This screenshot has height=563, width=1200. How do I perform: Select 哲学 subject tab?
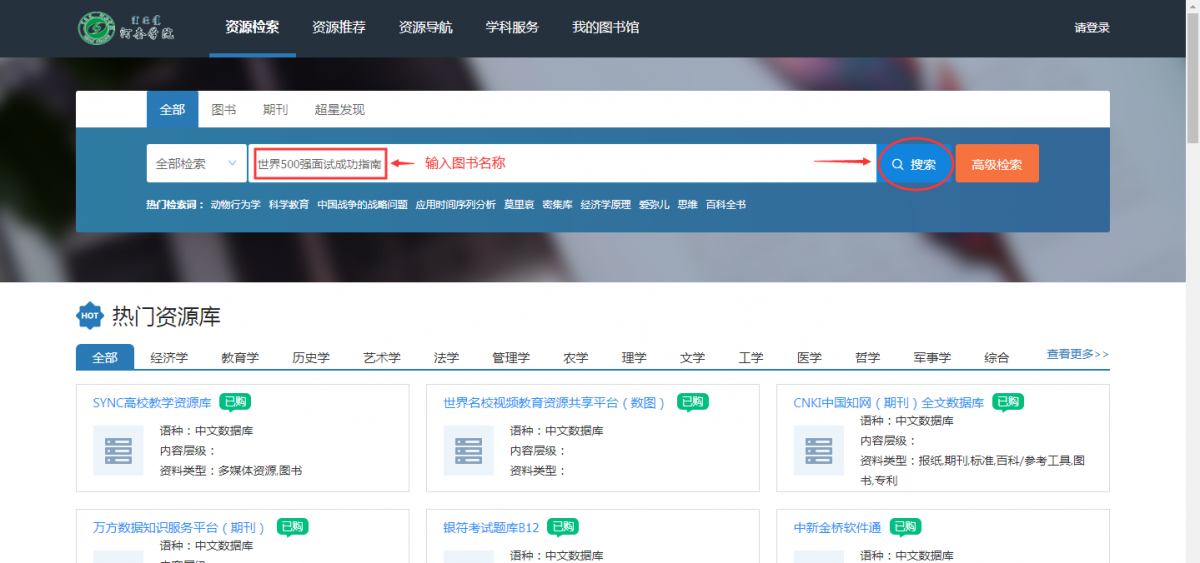[868, 357]
